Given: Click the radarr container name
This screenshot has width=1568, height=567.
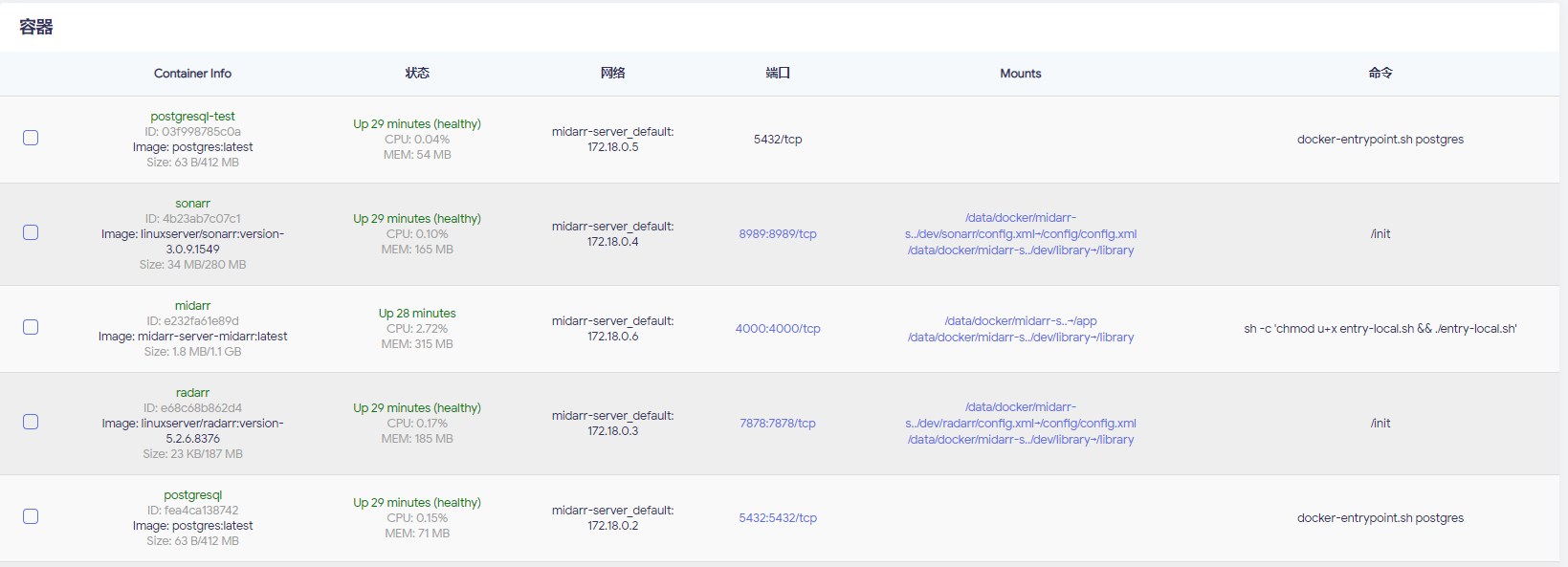Looking at the screenshot, I should [192, 393].
